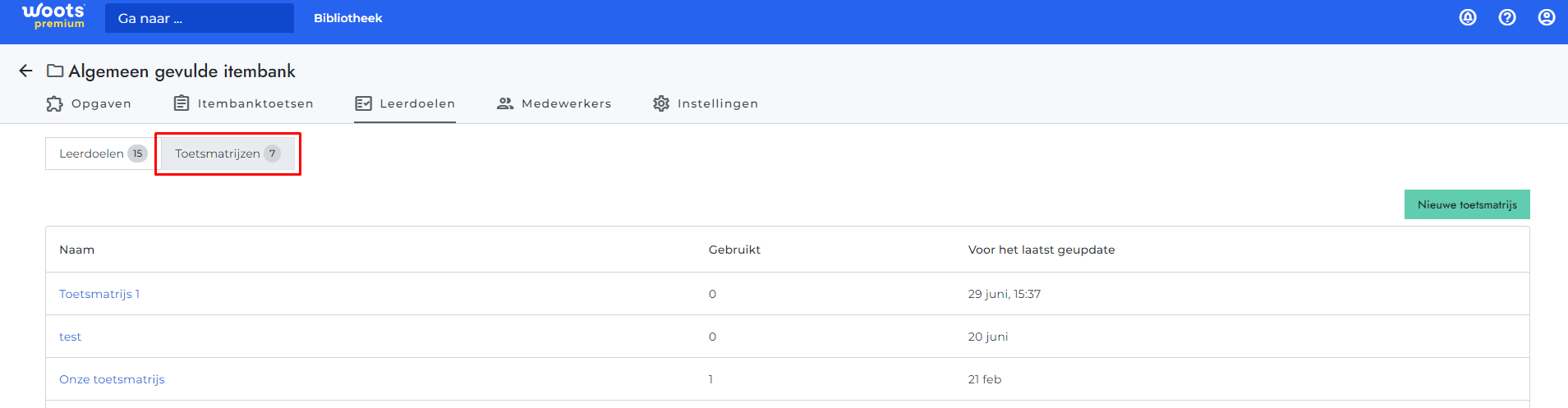Click the Nieuwe toetsmatrijs button
The height and width of the screenshot is (408, 1568).
1467,204
